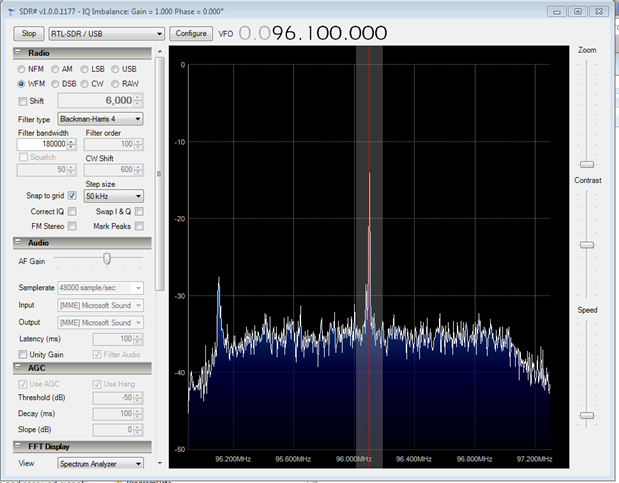Enable the Shift checkbox
Viewport: 619px width, 483px height.
(24, 101)
